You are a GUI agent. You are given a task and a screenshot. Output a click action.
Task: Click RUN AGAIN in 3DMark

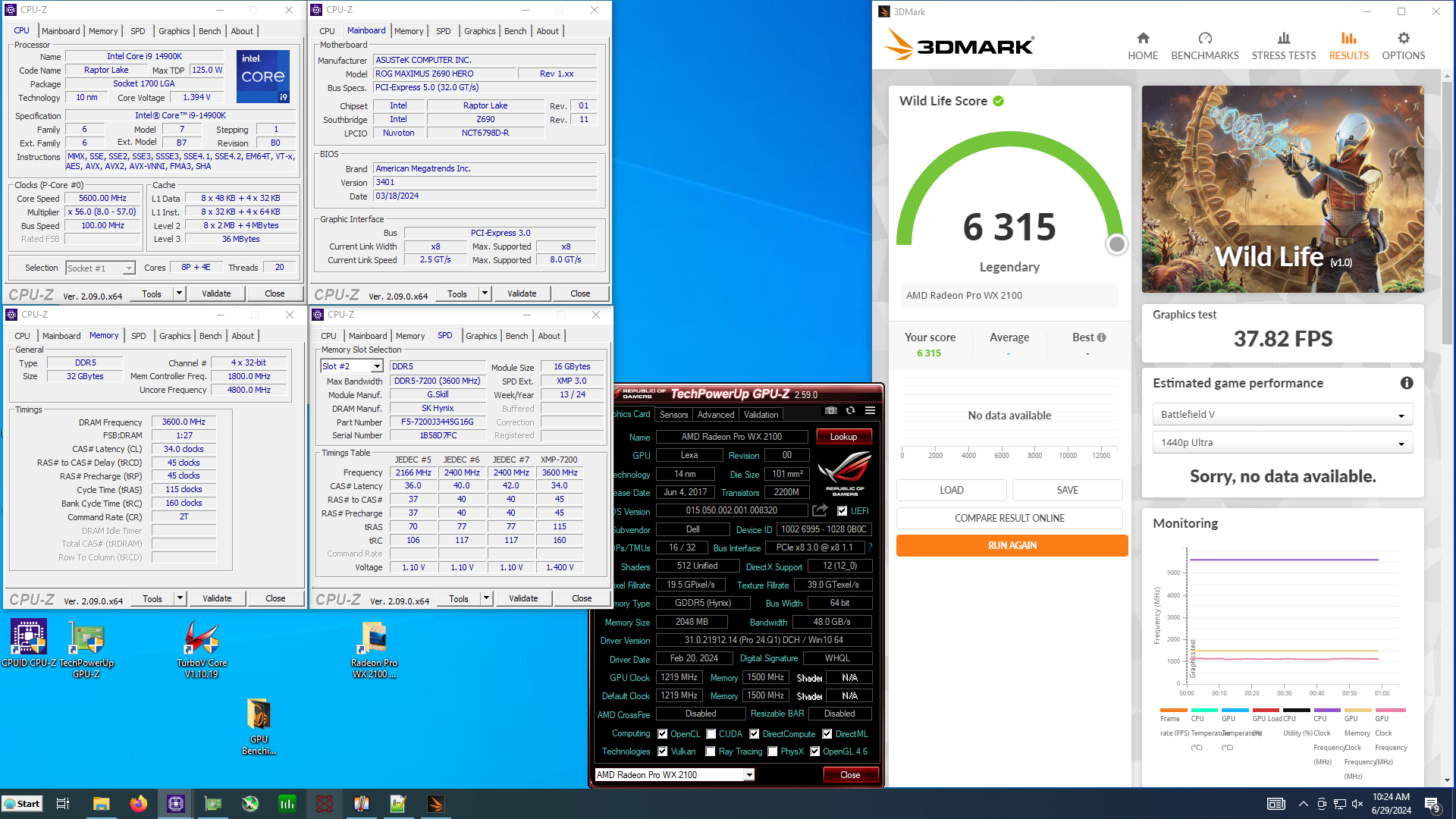tap(1012, 545)
